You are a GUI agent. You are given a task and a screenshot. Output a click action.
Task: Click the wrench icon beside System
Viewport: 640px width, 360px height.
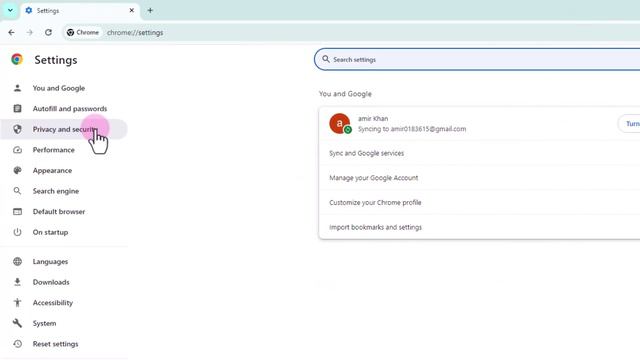pyautogui.click(x=17, y=323)
